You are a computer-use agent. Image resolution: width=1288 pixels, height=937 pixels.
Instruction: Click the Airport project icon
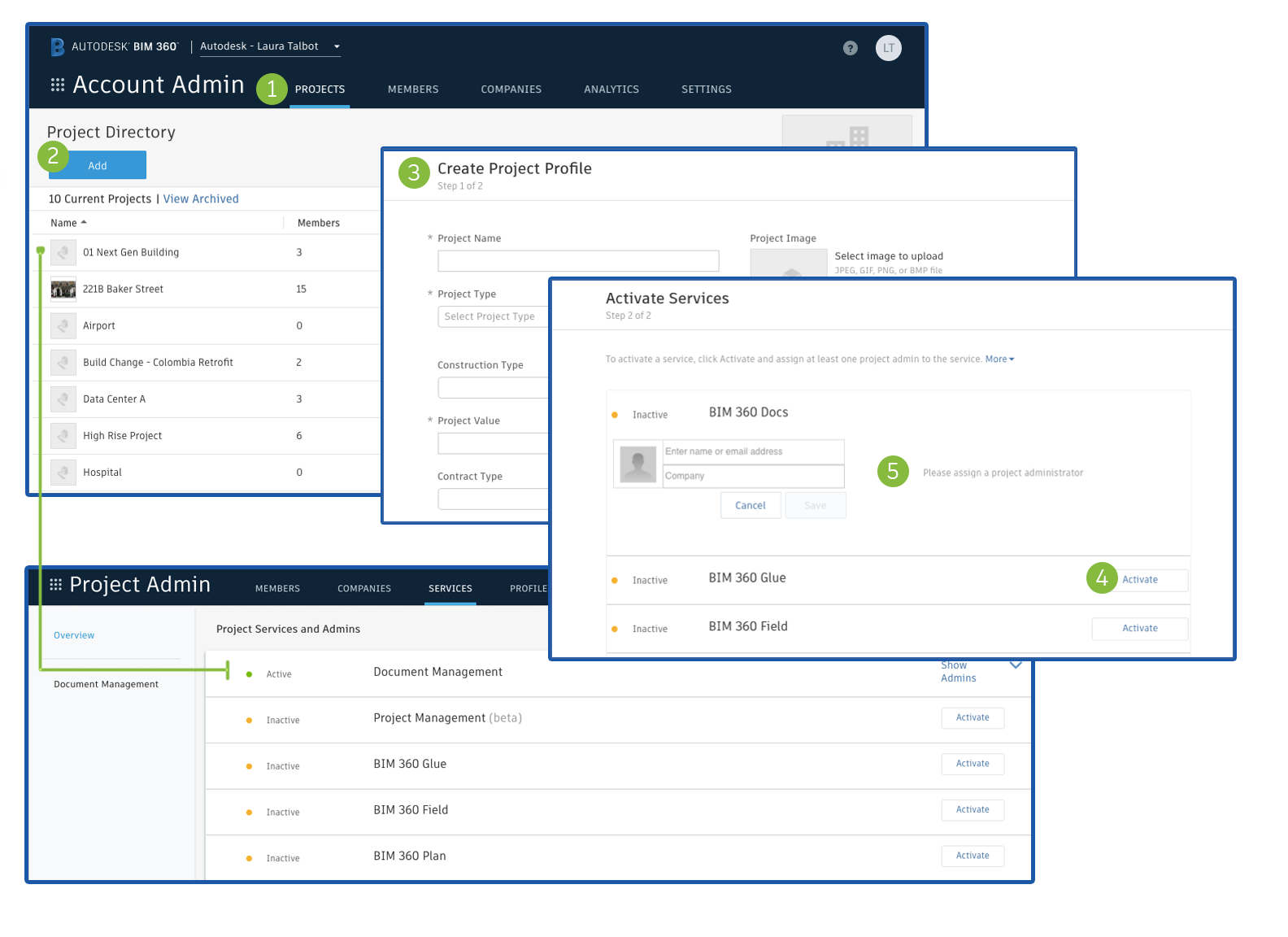tap(63, 325)
